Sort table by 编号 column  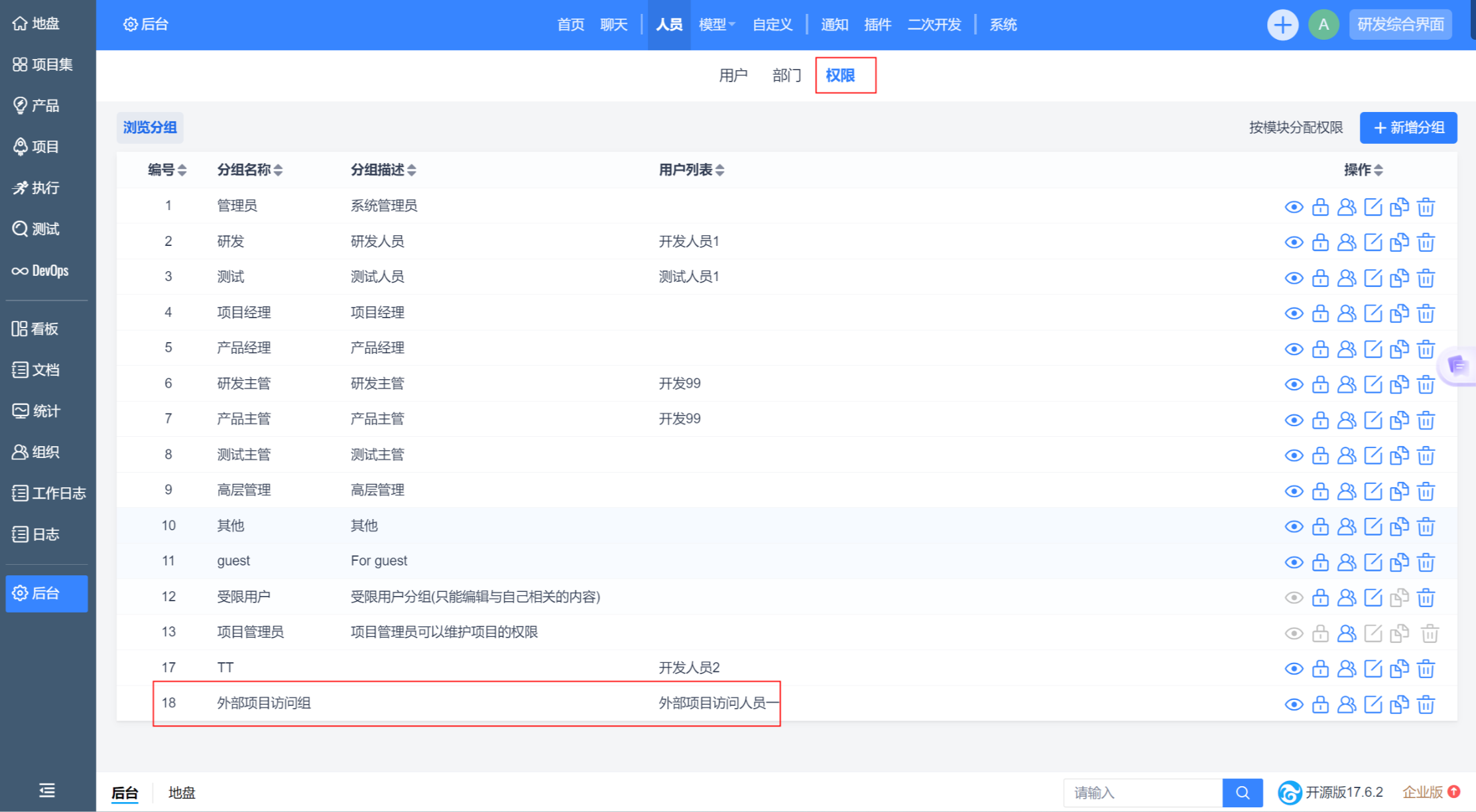[167, 170]
